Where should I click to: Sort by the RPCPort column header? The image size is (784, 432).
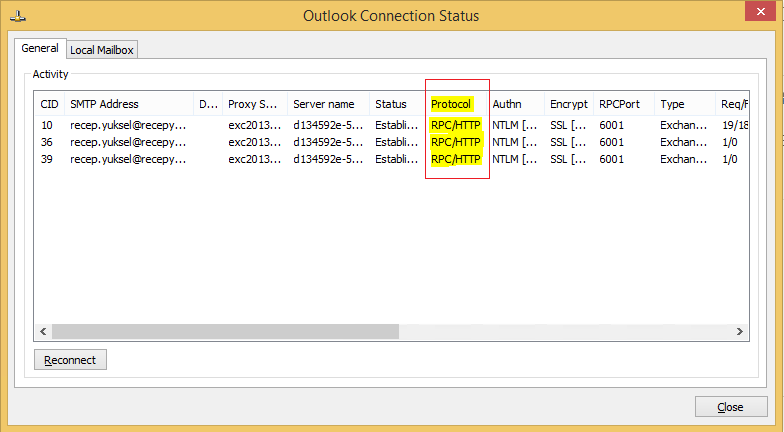click(x=624, y=104)
